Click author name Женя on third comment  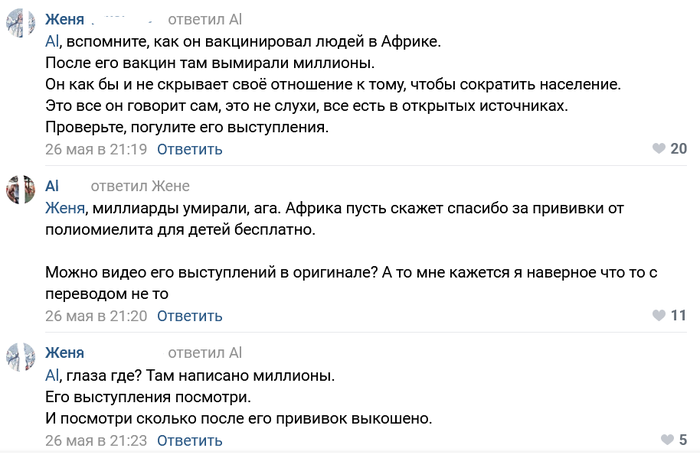click(x=65, y=352)
